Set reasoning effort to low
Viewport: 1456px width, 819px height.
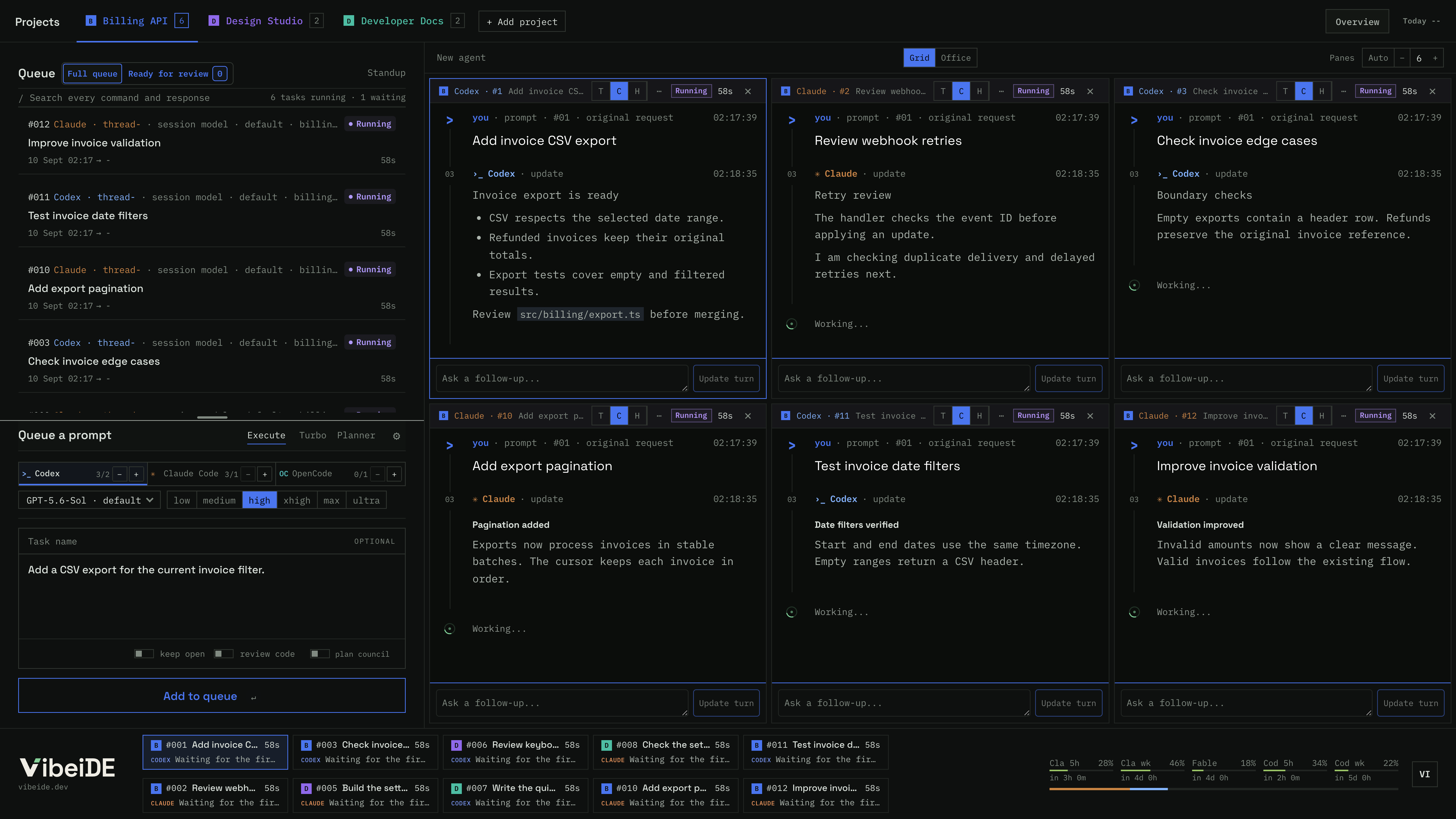[x=182, y=500]
